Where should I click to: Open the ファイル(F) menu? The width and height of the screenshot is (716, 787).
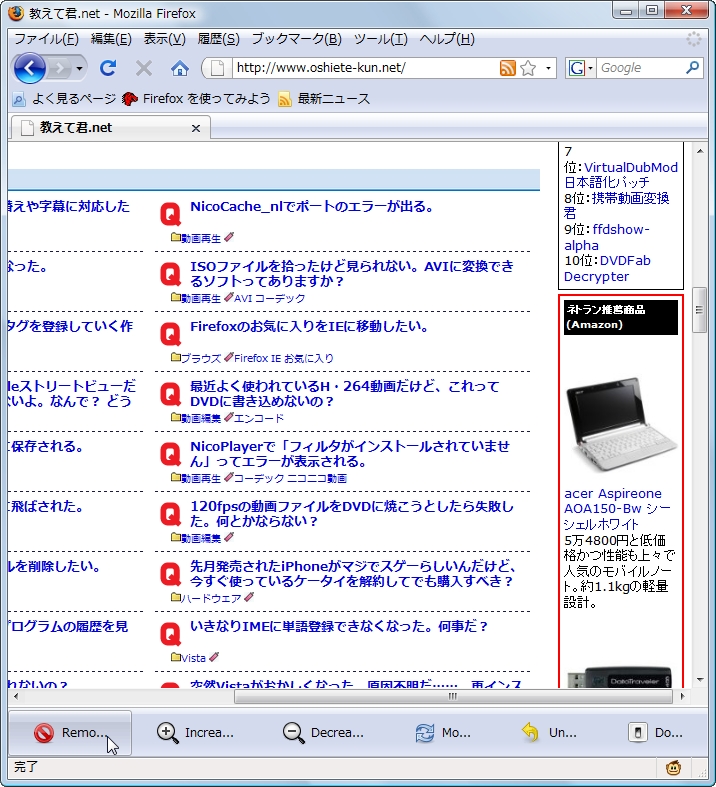point(46,39)
